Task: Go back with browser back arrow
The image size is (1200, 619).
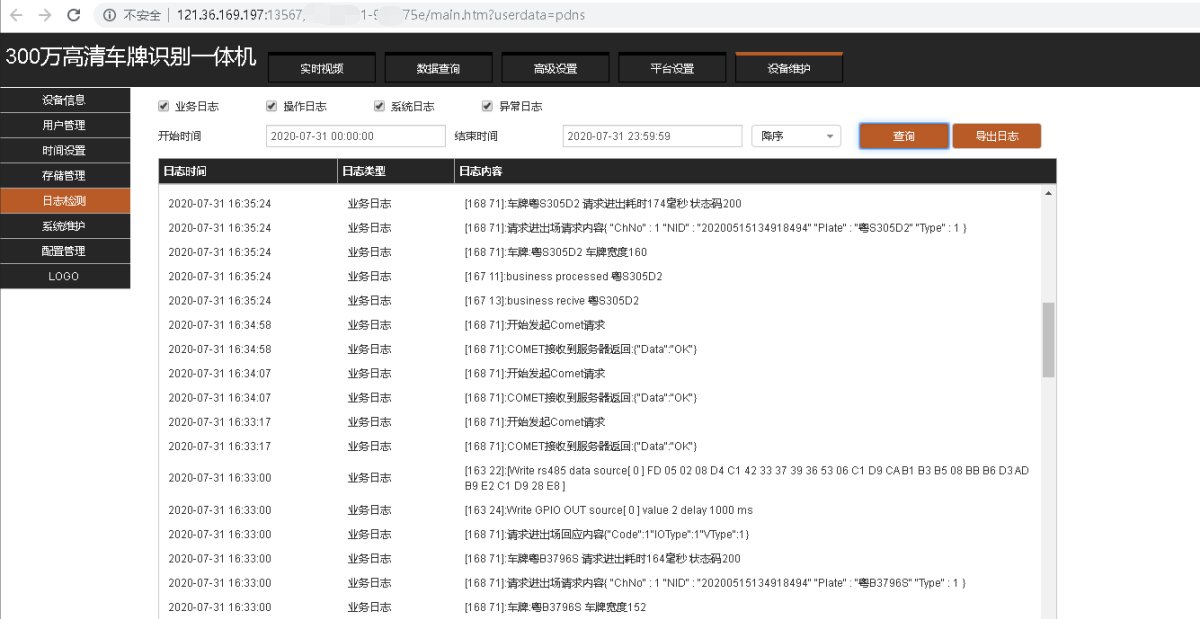Action: pos(15,15)
